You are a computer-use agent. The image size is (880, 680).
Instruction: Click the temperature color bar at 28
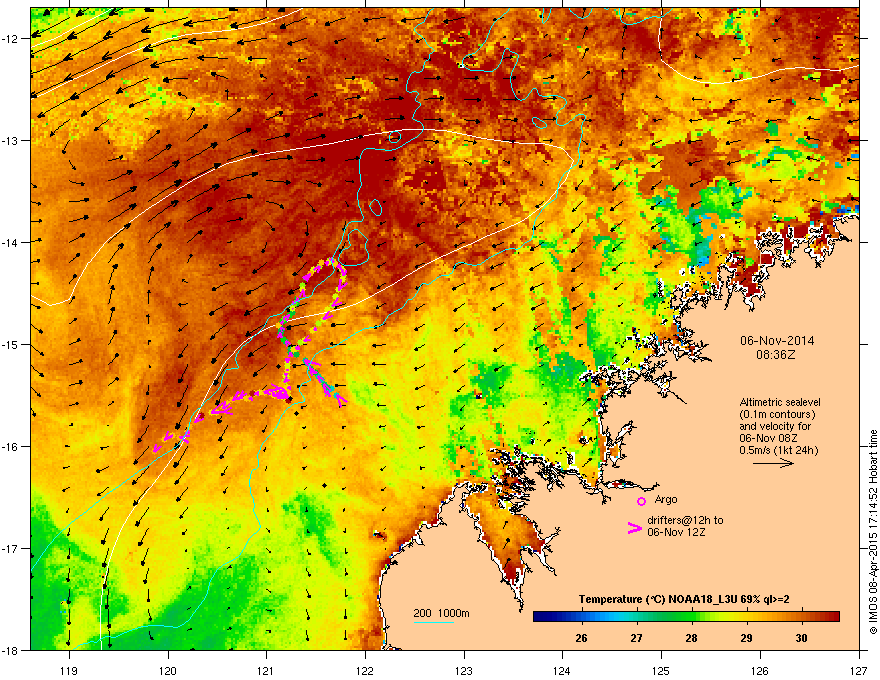coord(692,617)
